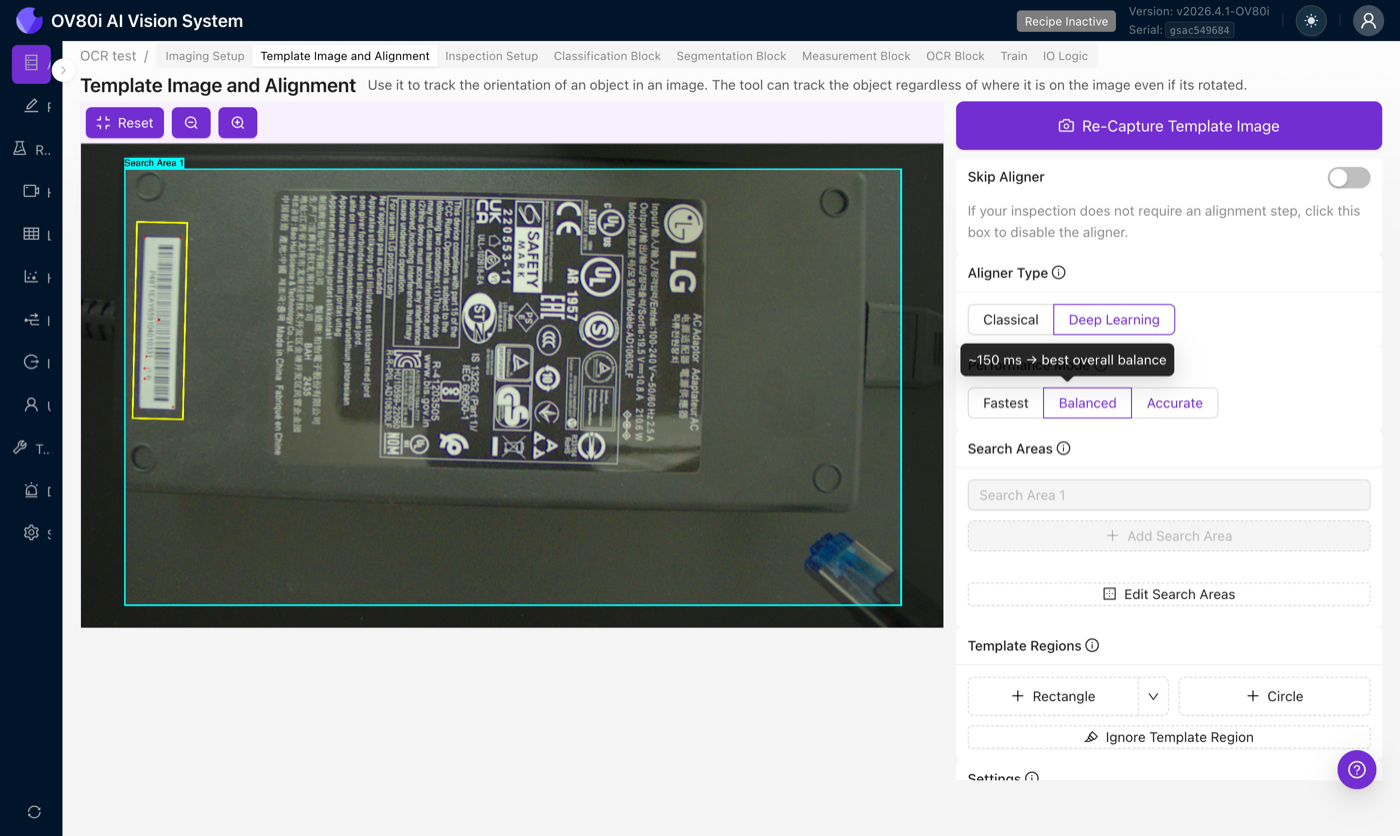This screenshot has width=1400, height=836.
Task: Expand the collapsed left sidebar chevron
Action: click(x=63, y=70)
